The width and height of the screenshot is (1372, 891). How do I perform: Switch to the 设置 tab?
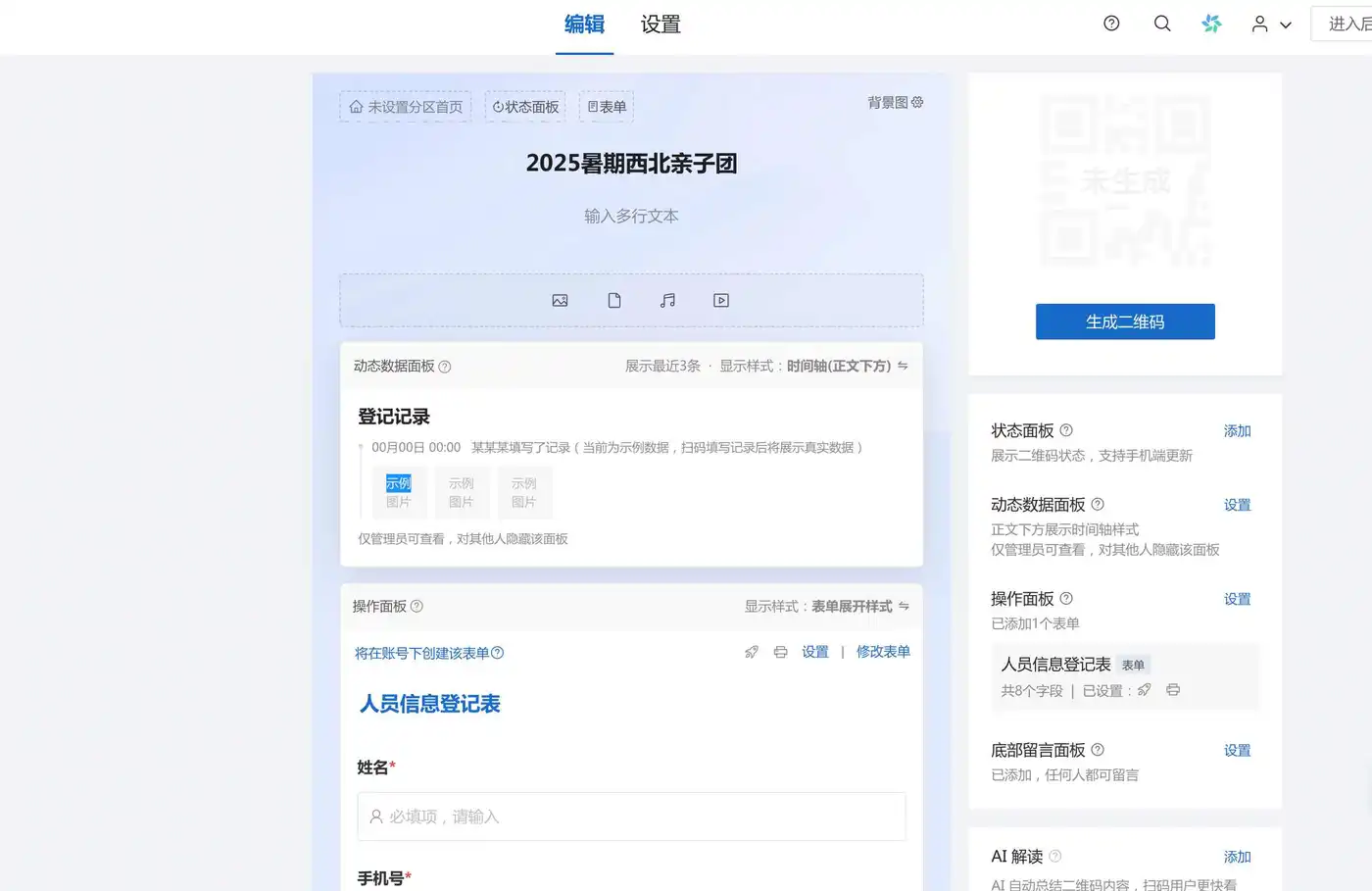pos(661,25)
